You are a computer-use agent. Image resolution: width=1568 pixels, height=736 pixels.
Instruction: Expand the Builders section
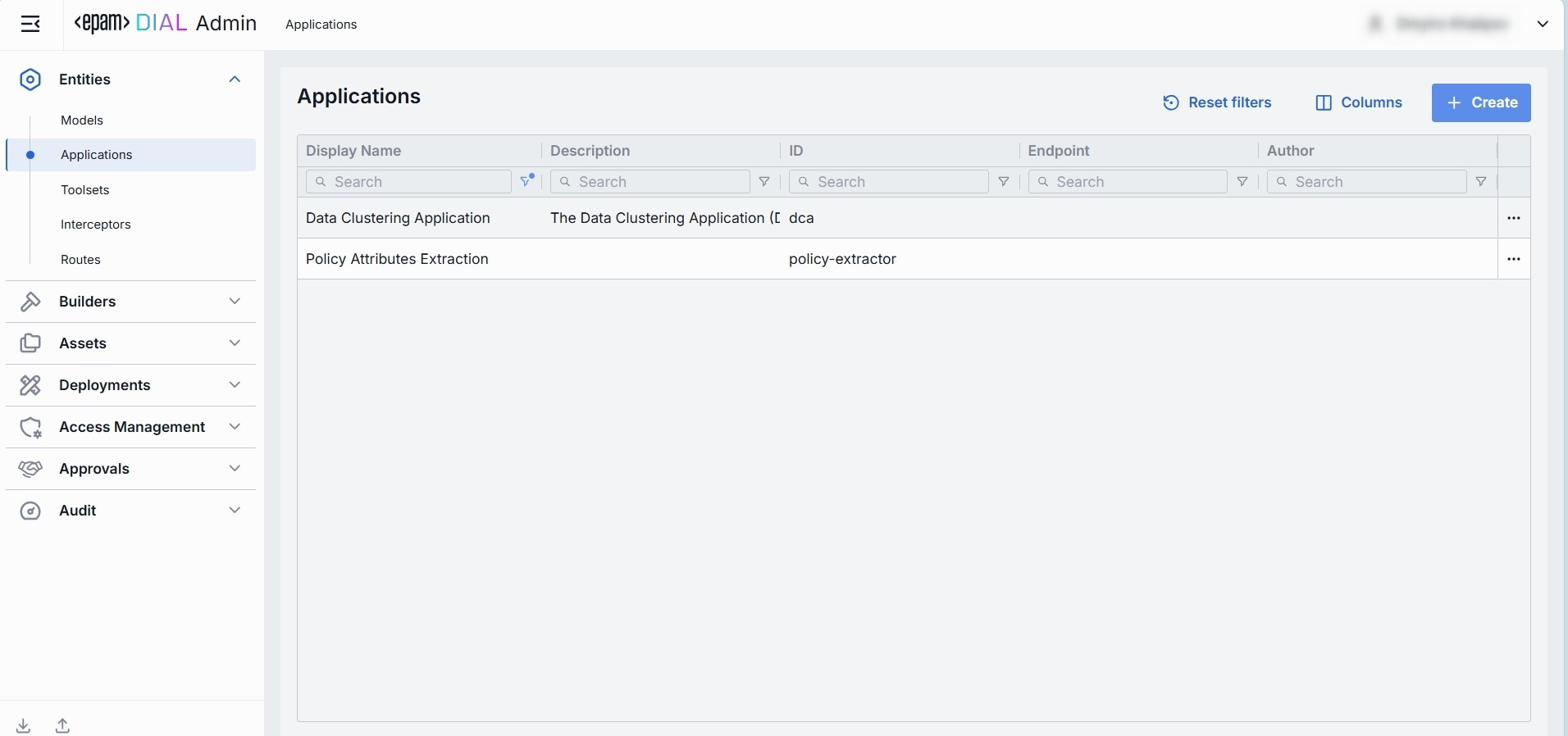[235, 302]
